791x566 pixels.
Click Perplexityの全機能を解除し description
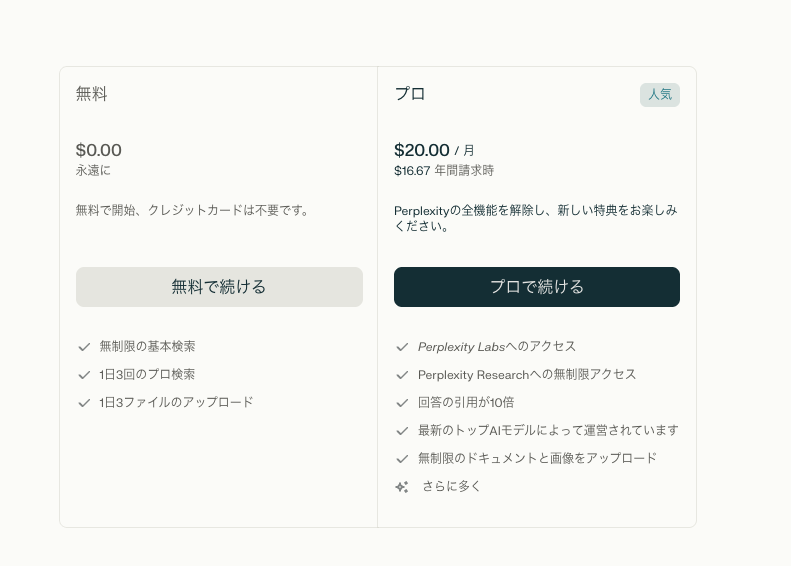click(536, 218)
